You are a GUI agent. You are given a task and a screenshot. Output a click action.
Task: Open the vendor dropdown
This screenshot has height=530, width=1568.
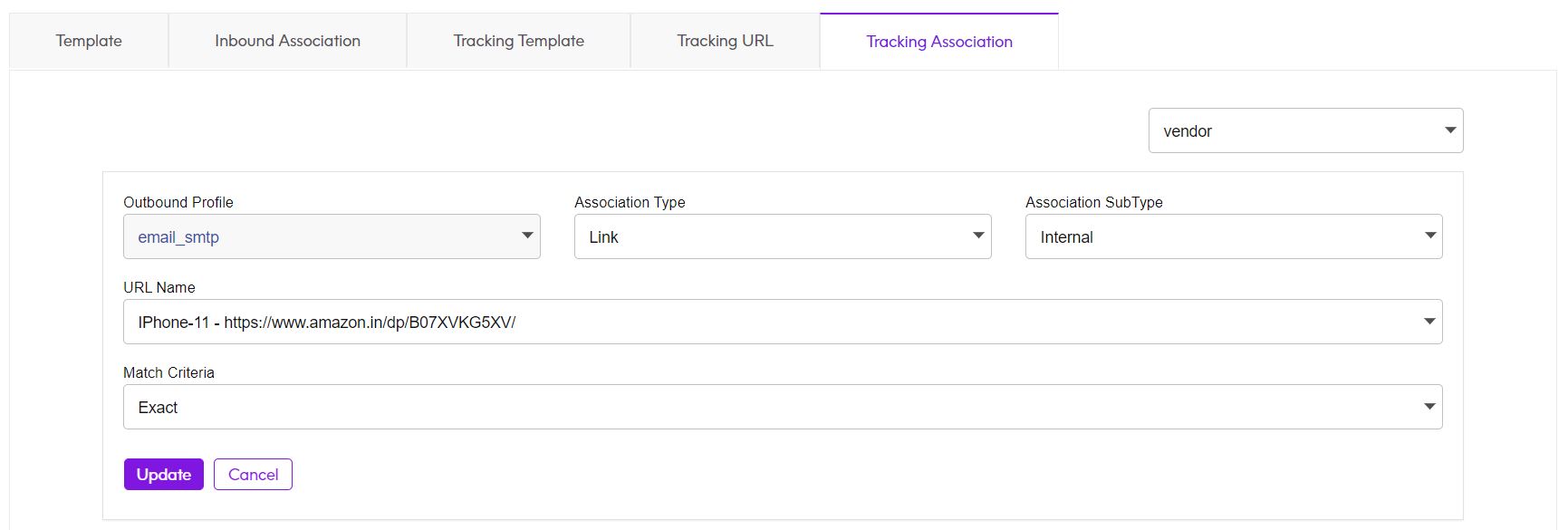pyautogui.click(x=1305, y=130)
